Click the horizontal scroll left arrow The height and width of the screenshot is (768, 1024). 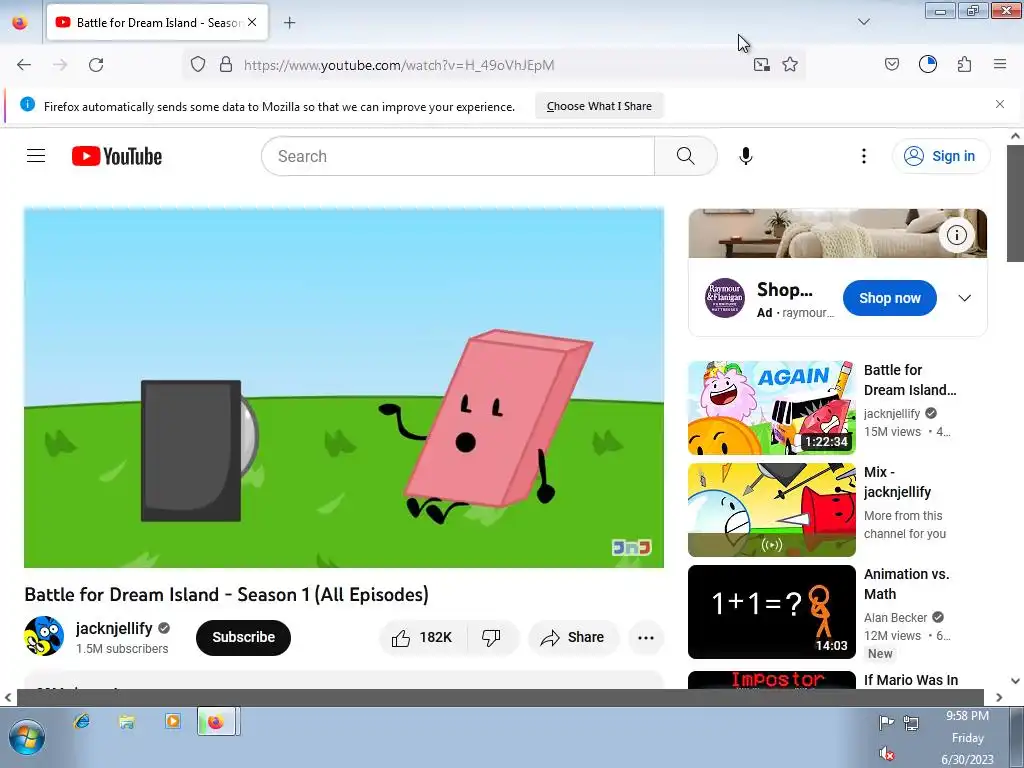click(x=8, y=697)
